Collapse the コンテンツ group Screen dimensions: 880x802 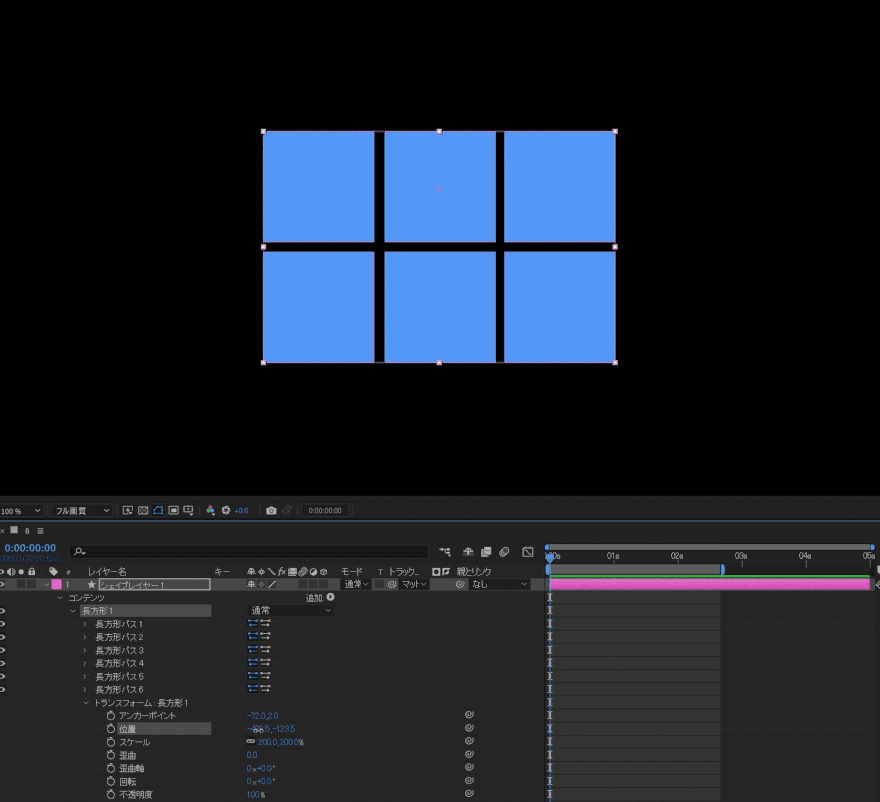(60, 597)
